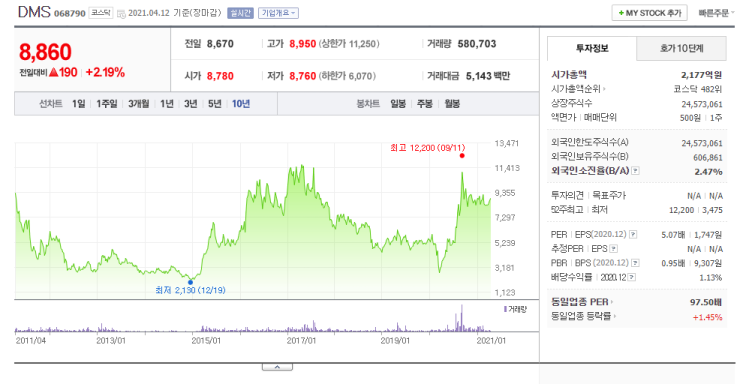Click the 시가 value 8,780

click(220, 76)
